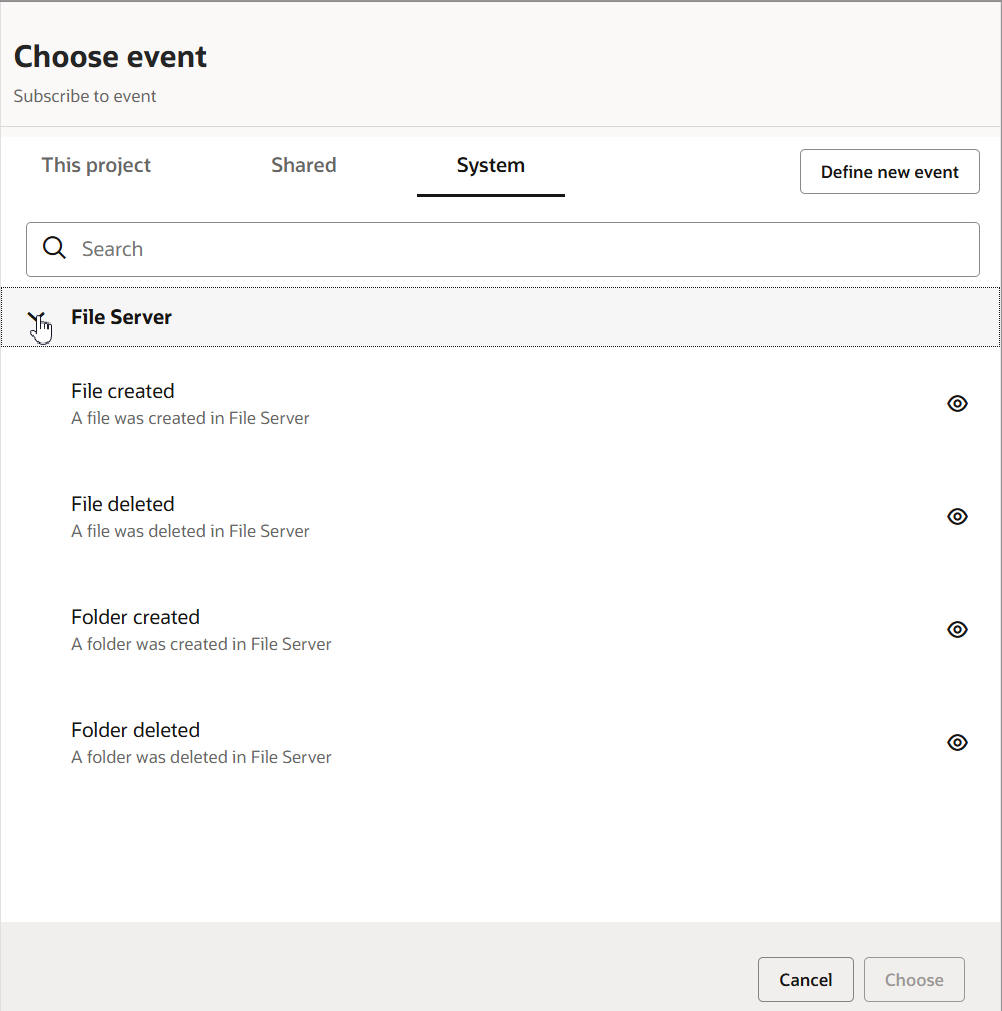
Task: Click the File Server group header label
Action: tap(121, 317)
